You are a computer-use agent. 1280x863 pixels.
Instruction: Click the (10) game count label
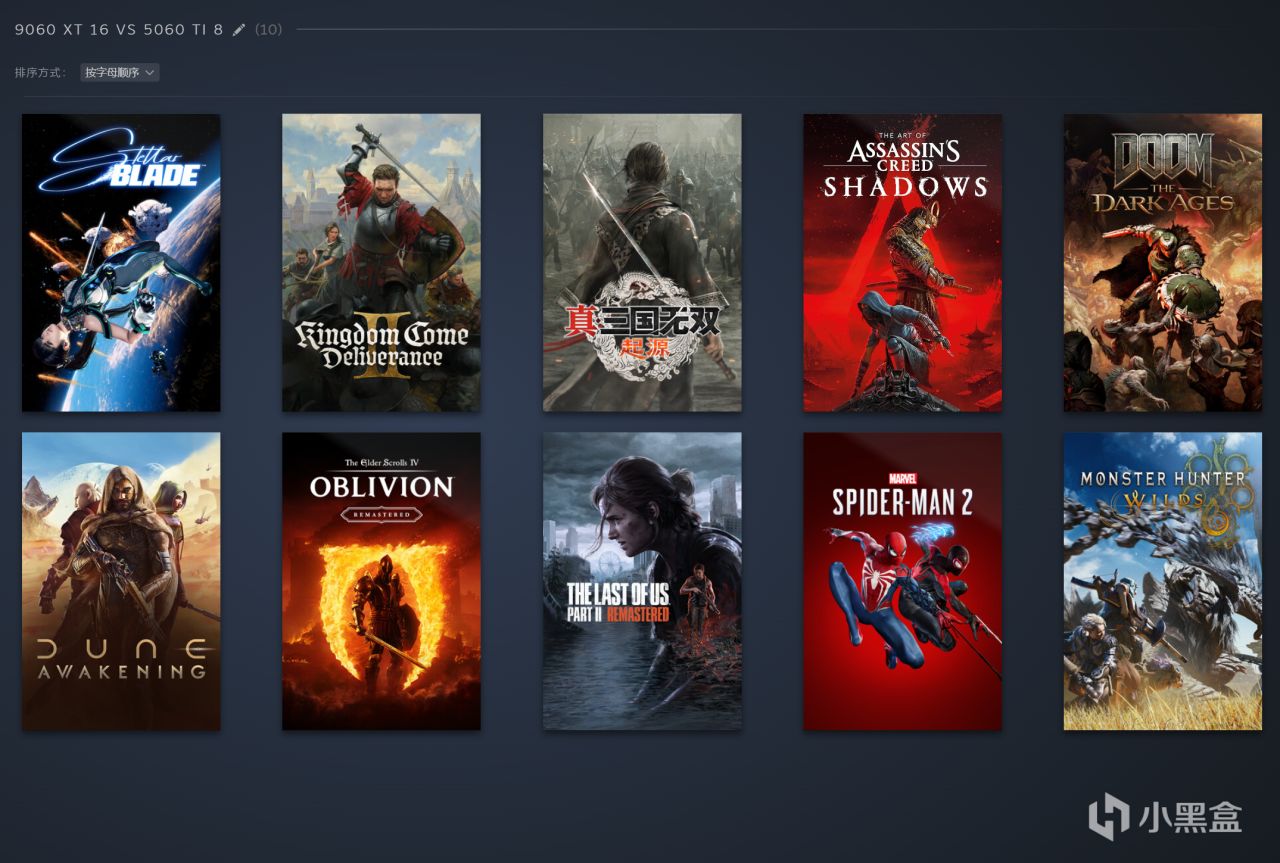(268, 30)
